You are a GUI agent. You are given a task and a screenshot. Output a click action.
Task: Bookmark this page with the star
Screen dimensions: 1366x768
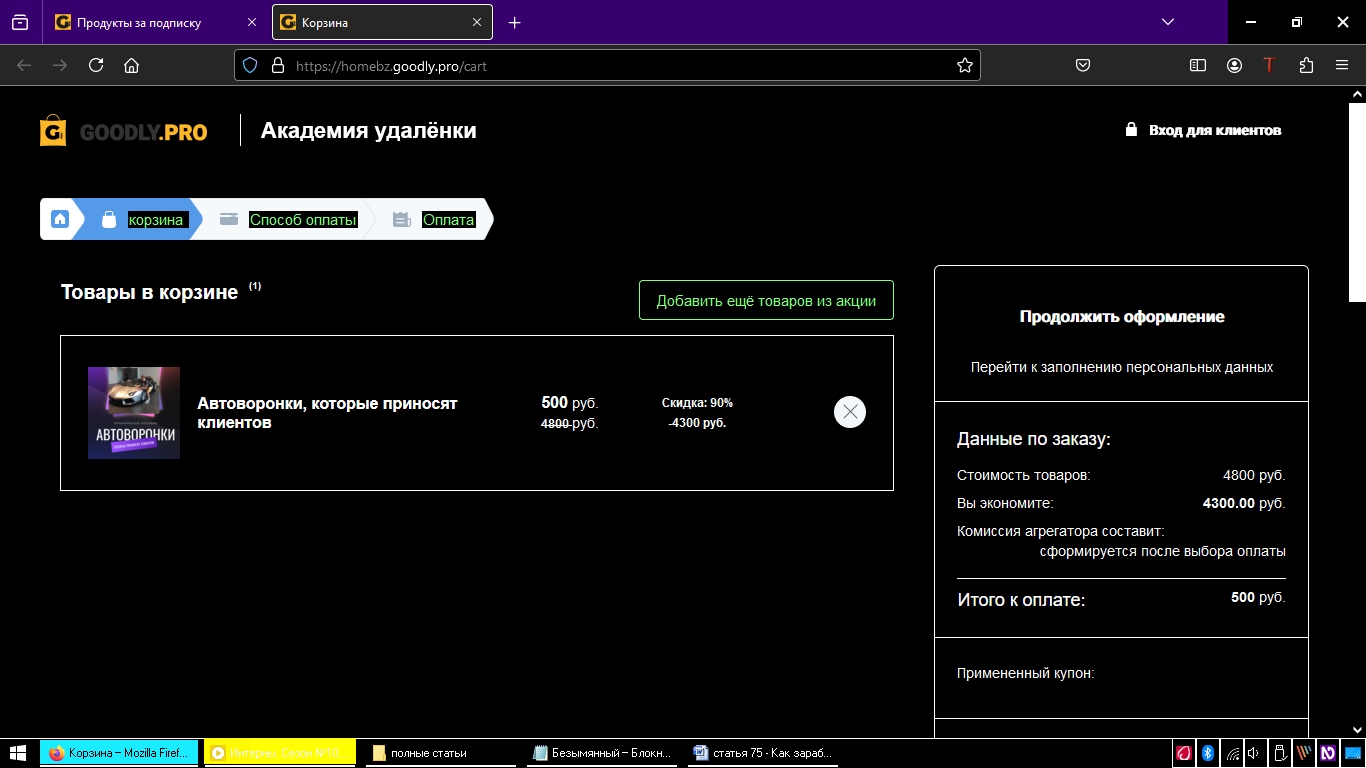pos(964,65)
